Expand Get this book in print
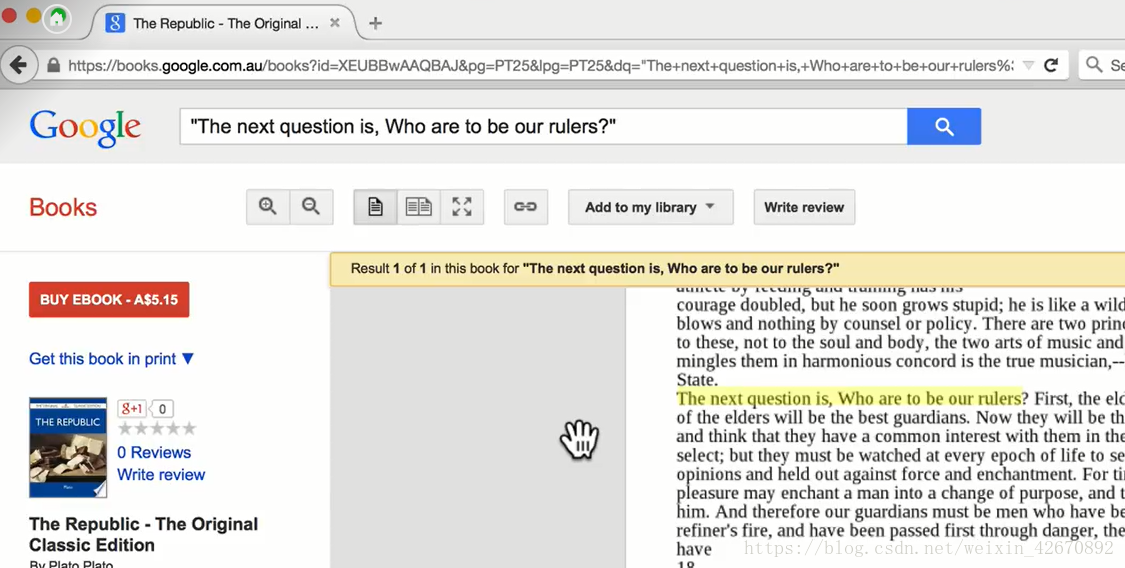Image resolution: width=1125 pixels, height=568 pixels. click(x=111, y=359)
